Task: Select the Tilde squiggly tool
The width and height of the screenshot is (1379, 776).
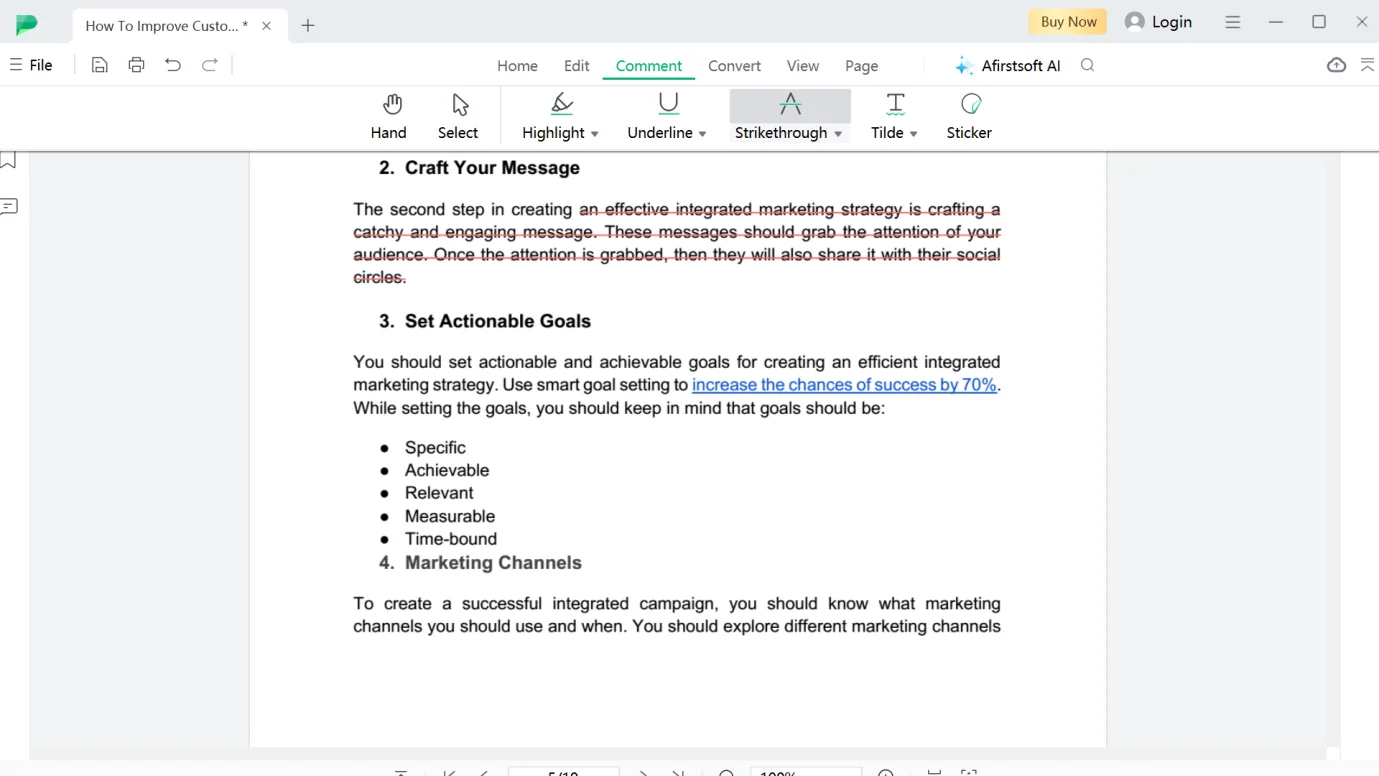Action: tap(887, 117)
